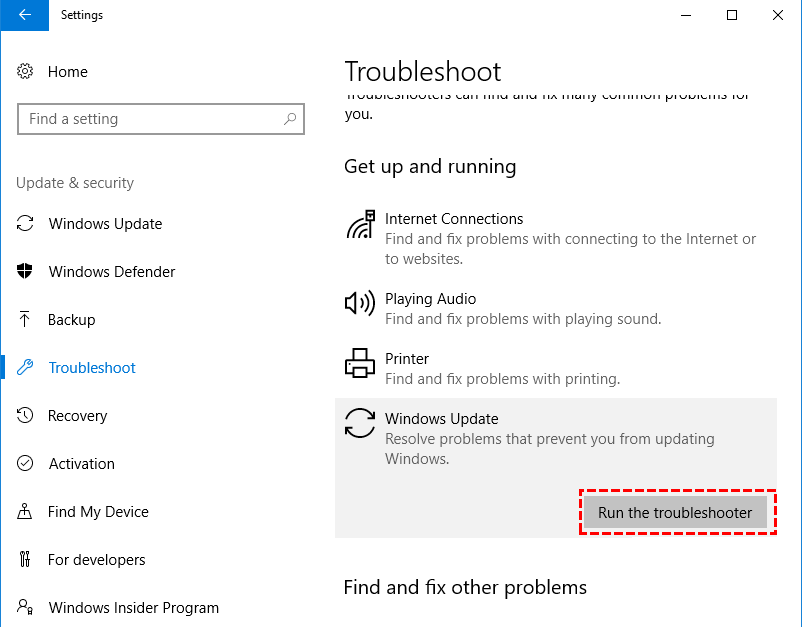Run the troubleshooter for Windows Update

[675, 513]
